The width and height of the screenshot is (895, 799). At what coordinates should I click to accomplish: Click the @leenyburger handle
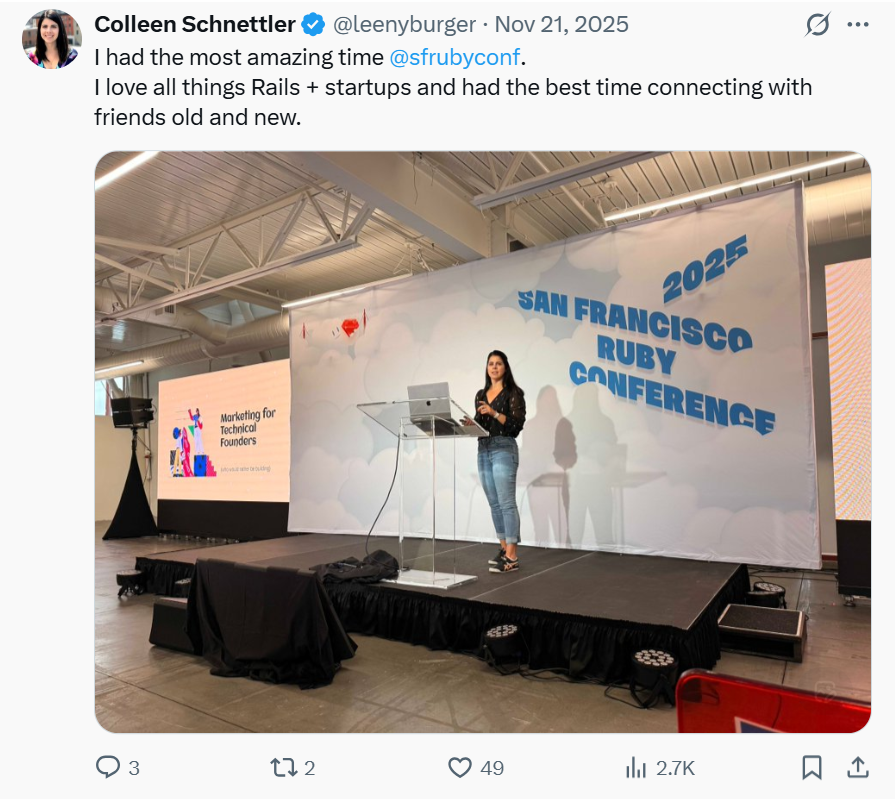(x=403, y=24)
